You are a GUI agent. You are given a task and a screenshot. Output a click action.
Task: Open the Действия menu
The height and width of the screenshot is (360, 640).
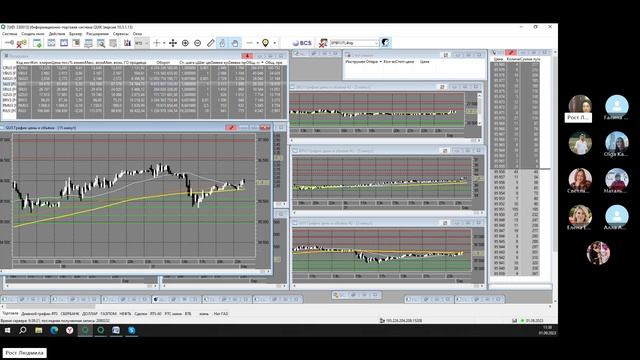pyautogui.click(x=57, y=34)
